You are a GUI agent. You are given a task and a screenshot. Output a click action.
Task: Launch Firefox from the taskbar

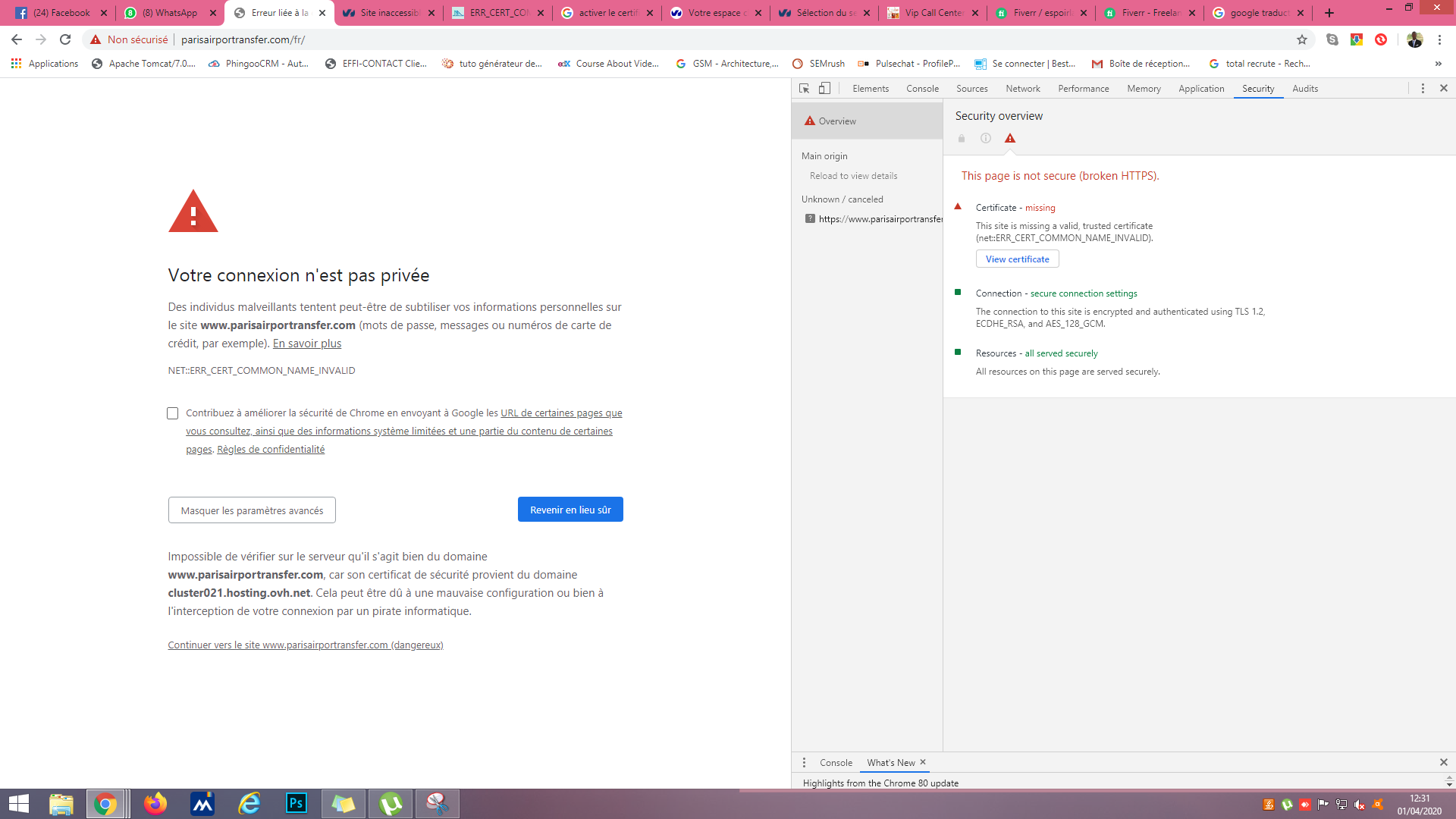[155, 803]
